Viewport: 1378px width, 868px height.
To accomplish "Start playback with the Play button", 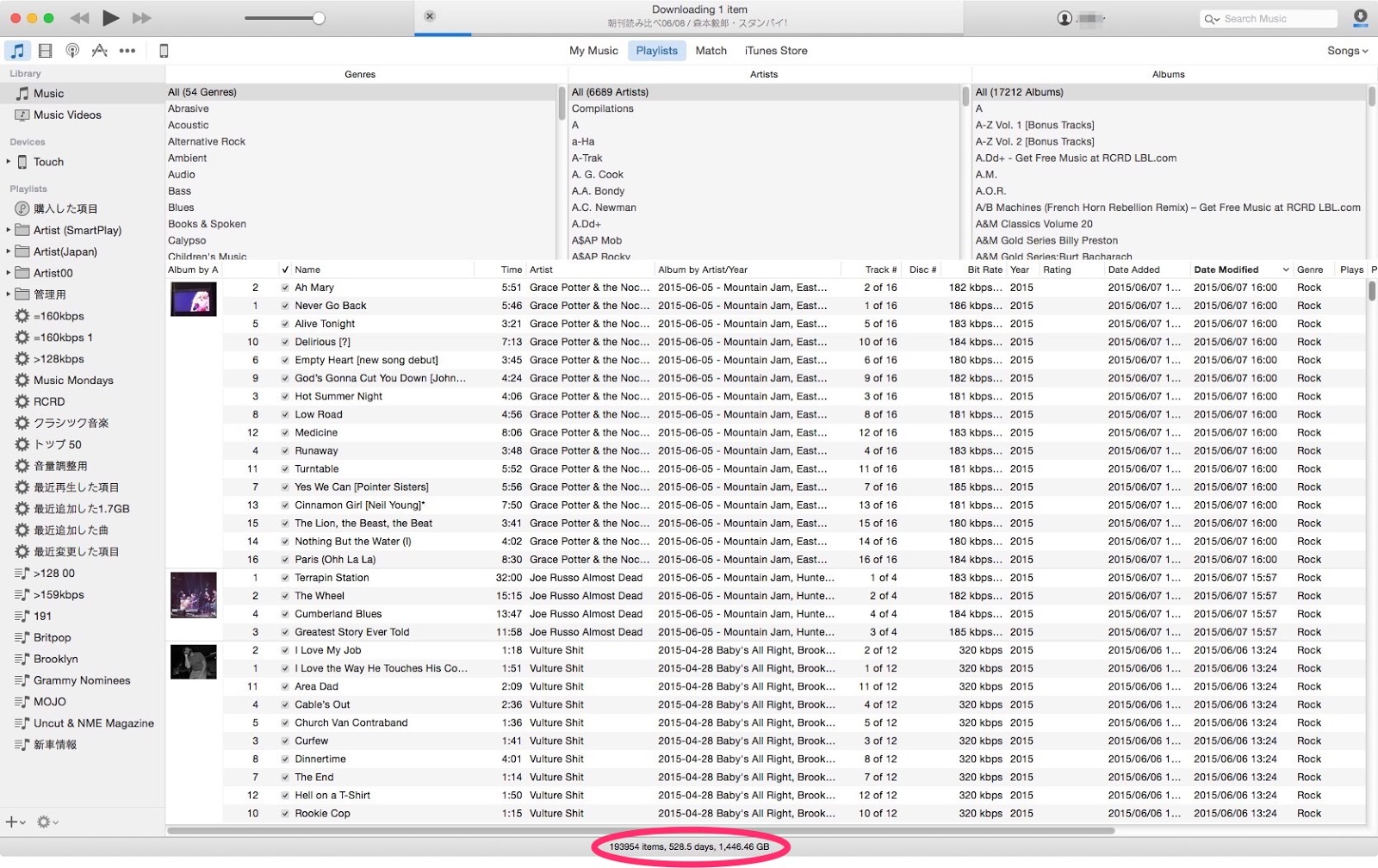I will point(111,17).
